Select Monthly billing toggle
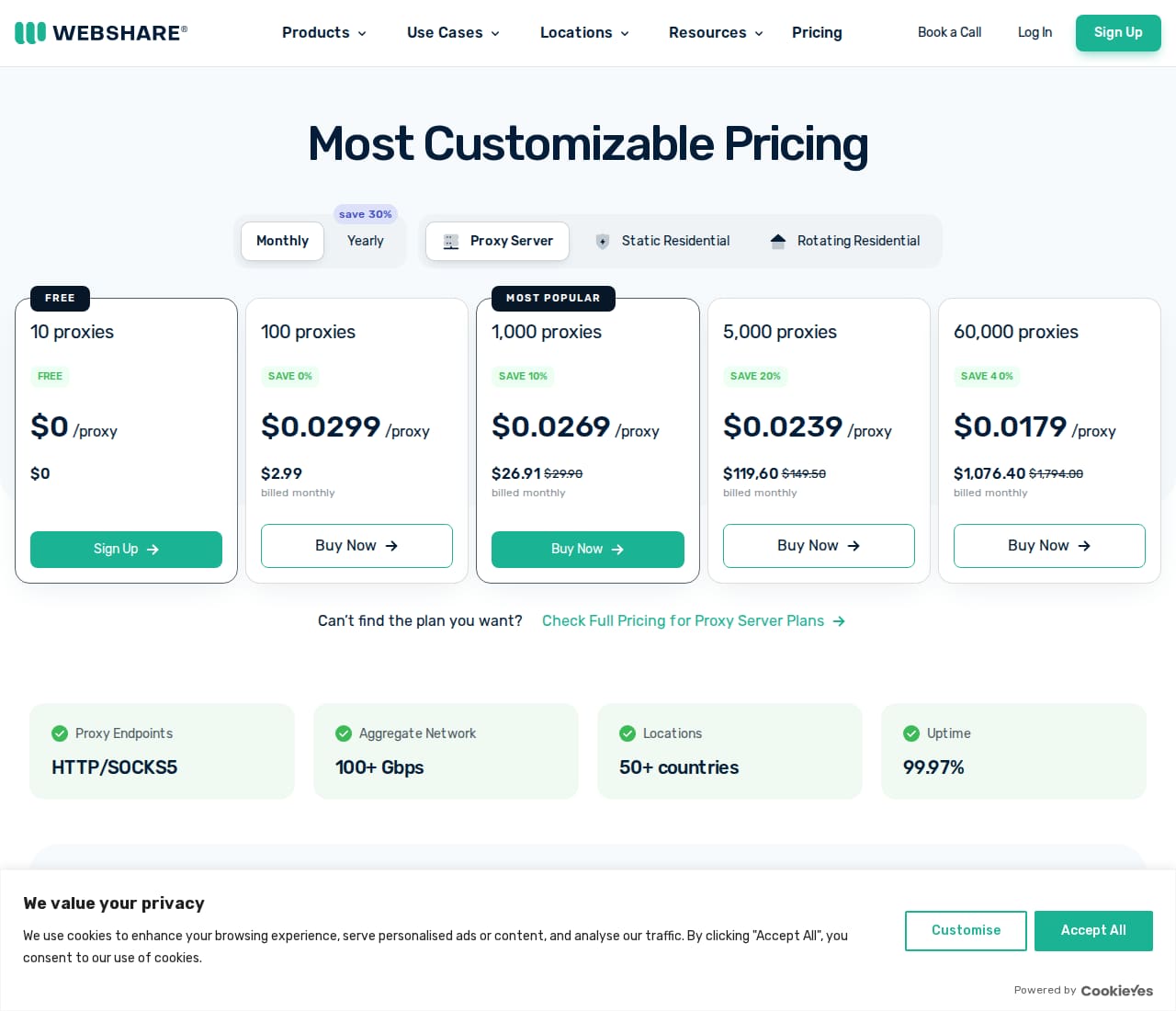The image size is (1176, 1011). point(282,241)
